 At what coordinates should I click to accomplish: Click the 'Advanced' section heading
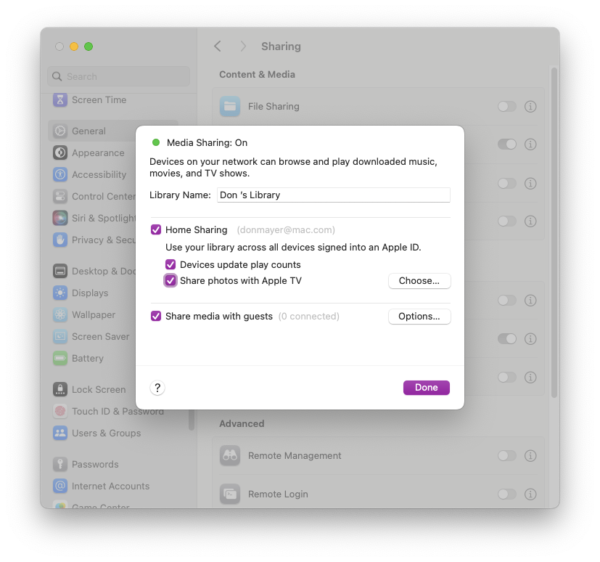coord(242,424)
